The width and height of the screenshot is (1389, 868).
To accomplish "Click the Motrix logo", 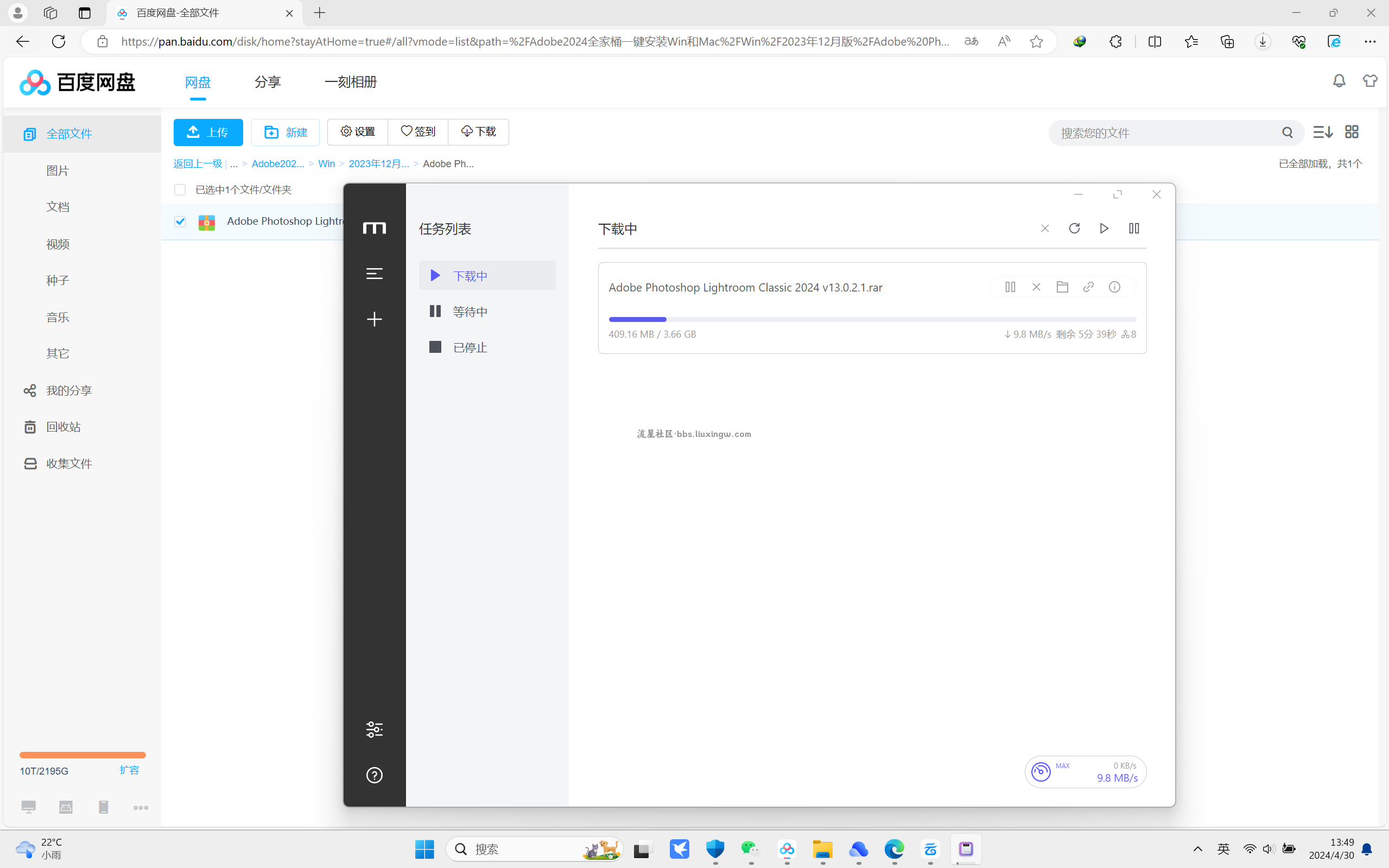I will tap(374, 228).
